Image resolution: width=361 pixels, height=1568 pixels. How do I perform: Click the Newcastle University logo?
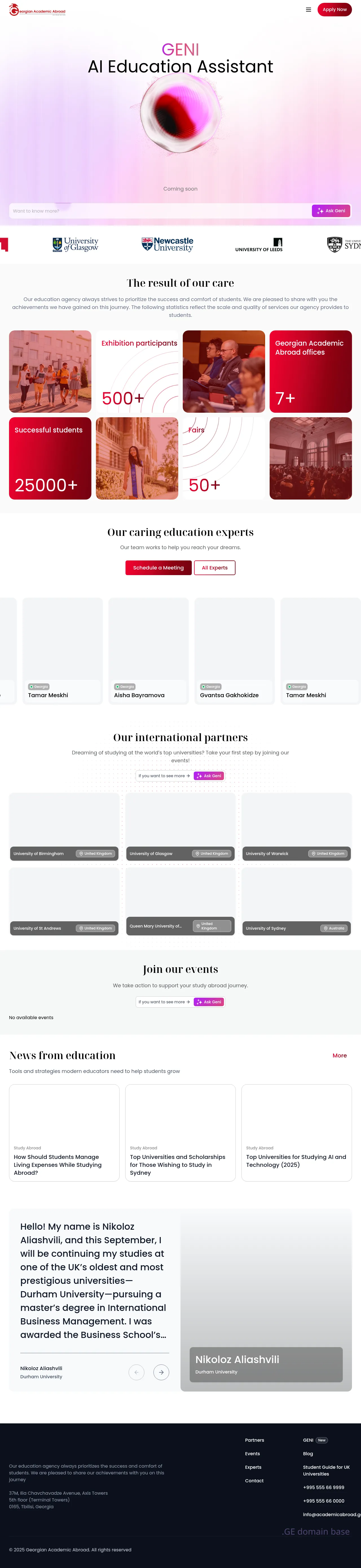[168, 245]
